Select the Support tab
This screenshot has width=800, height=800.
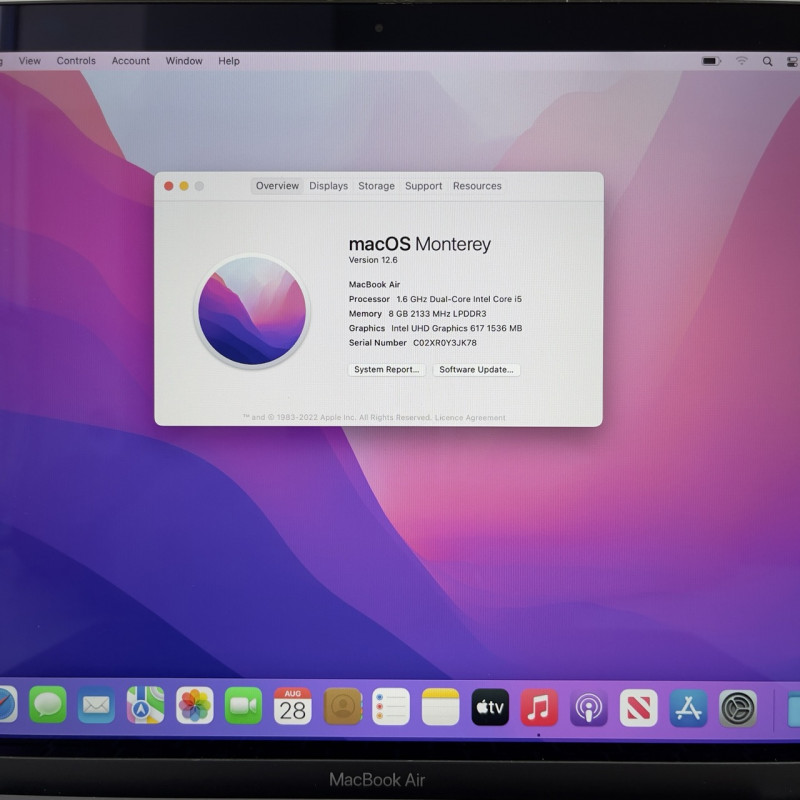click(x=423, y=186)
